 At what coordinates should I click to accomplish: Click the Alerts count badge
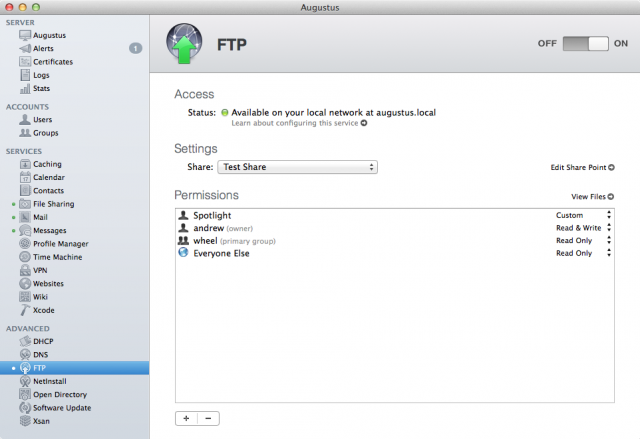coord(136,49)
